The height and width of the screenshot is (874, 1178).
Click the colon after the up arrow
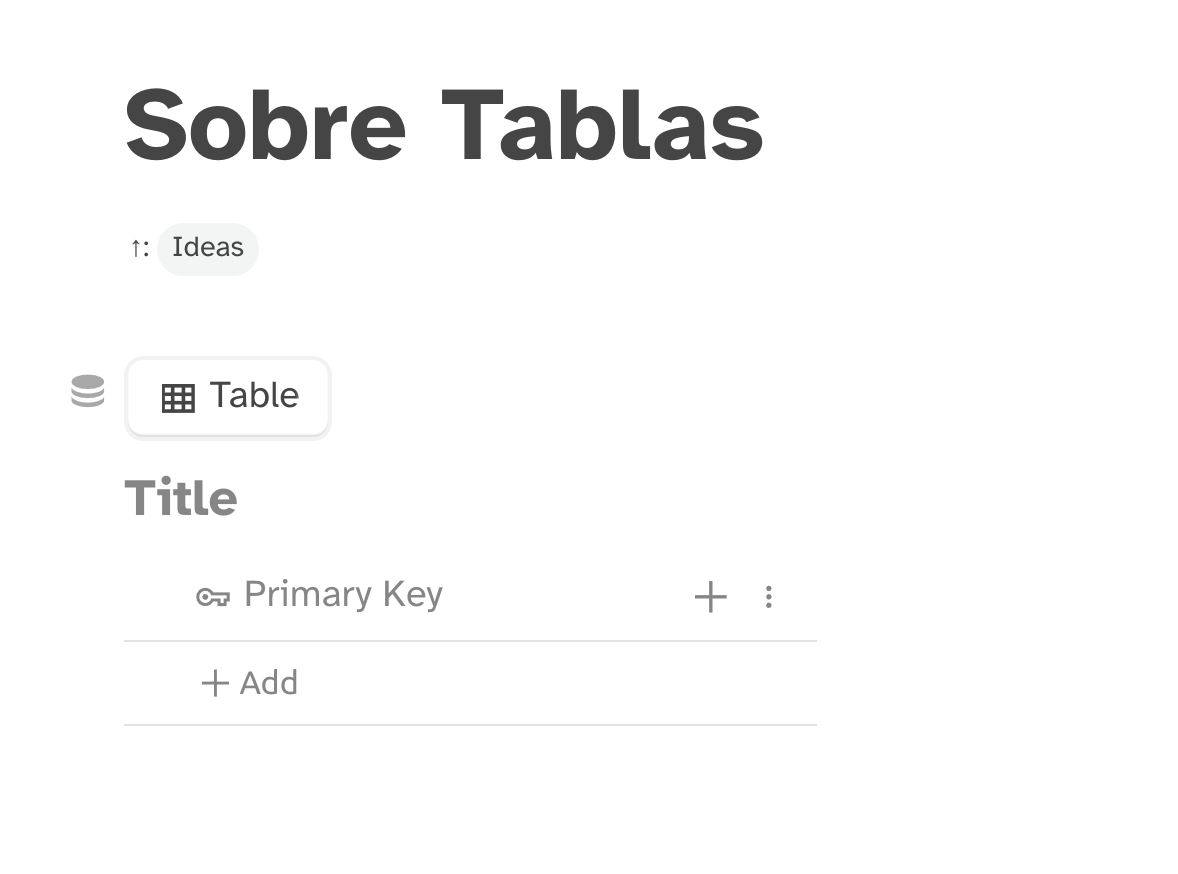[x=147, y=249]
